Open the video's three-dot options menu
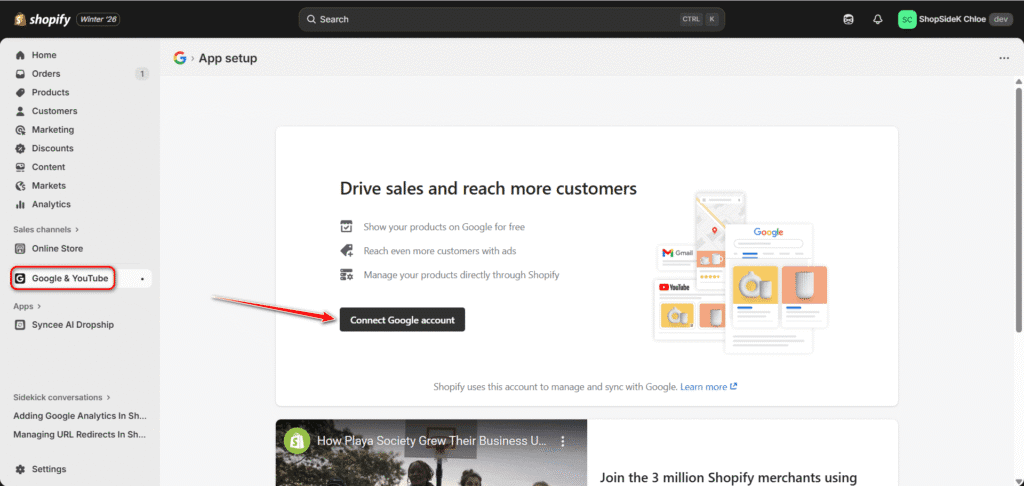 pyautogui.click(x=563, y=441)
